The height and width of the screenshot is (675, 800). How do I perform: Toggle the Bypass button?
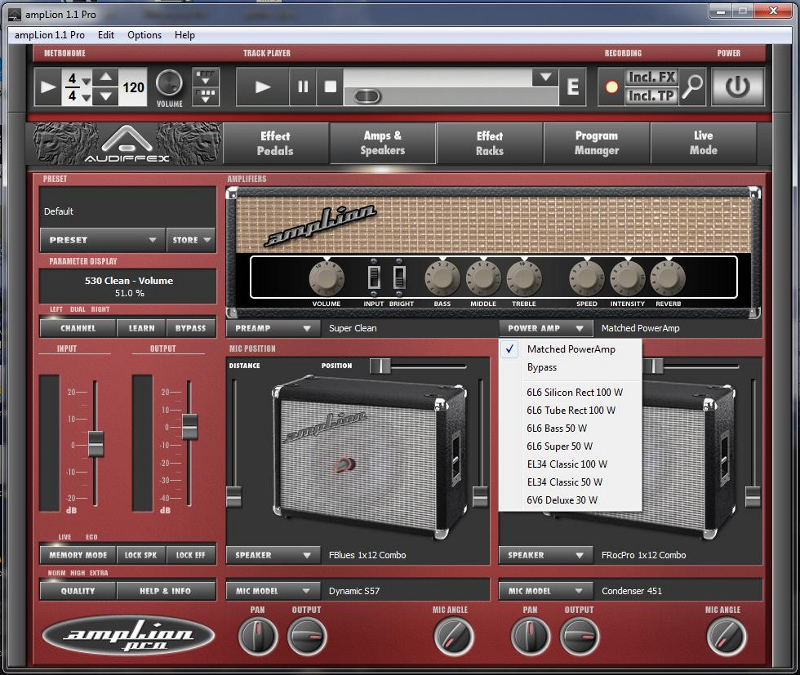coord(191,328)
